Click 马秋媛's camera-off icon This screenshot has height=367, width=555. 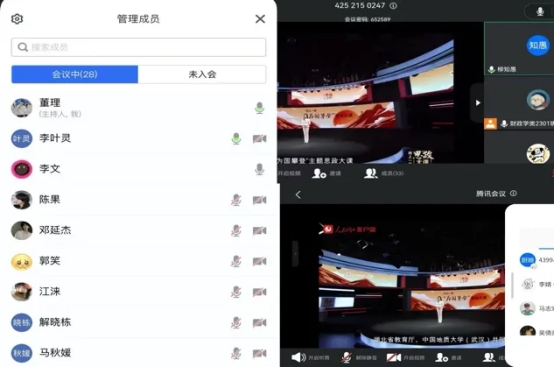tap(259, 353)
